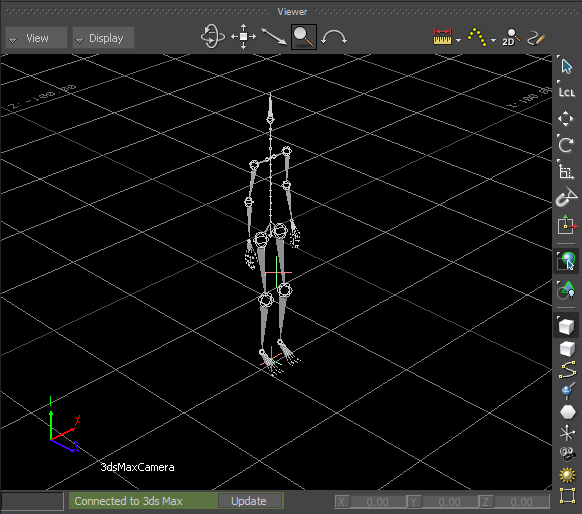Expand the ruler measurement dropdown arrow
This screenshot has height=514, width=582.
[458, 40]
